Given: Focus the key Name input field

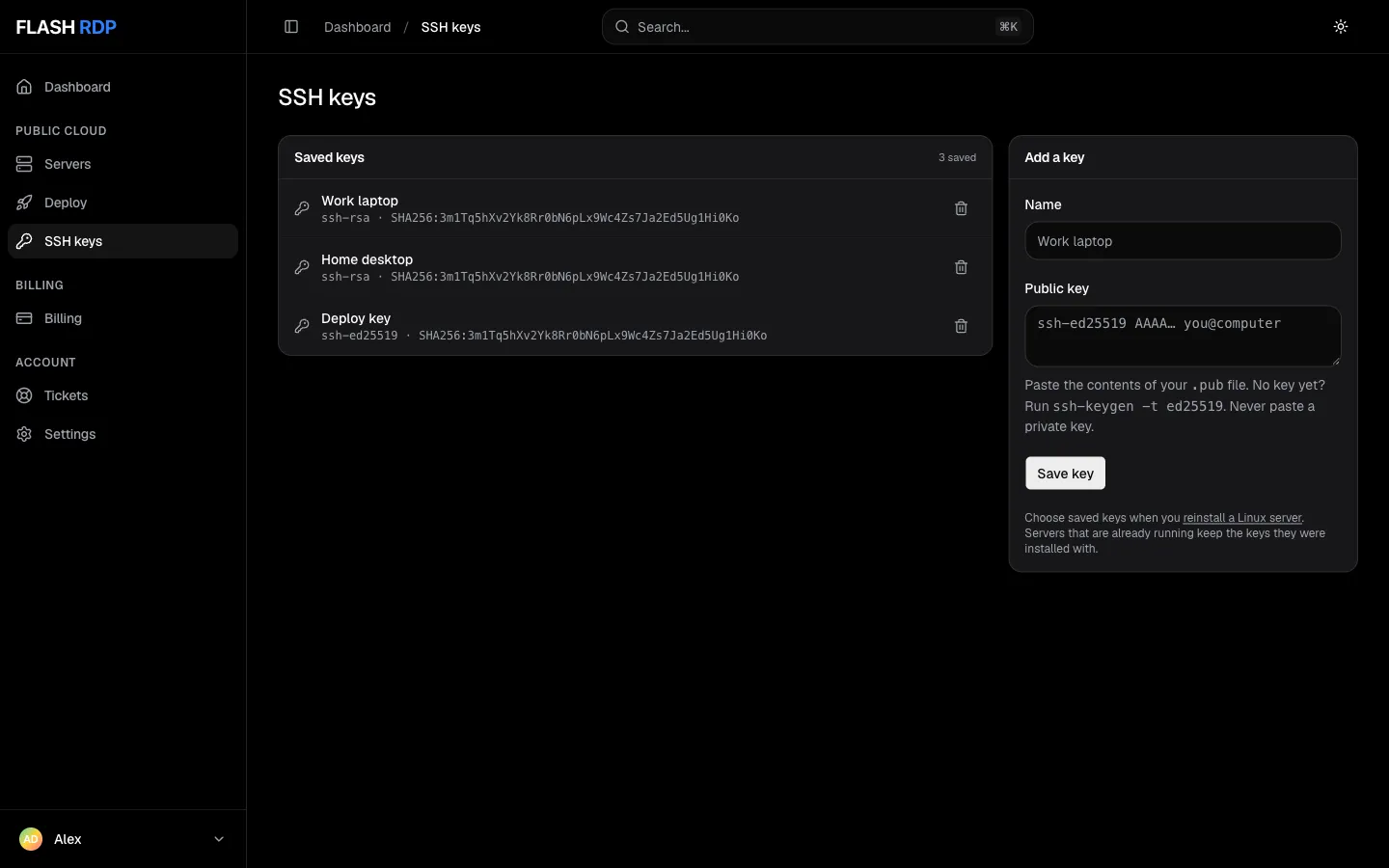Looking at the screenshot, I should click(x=1183, y=241).
